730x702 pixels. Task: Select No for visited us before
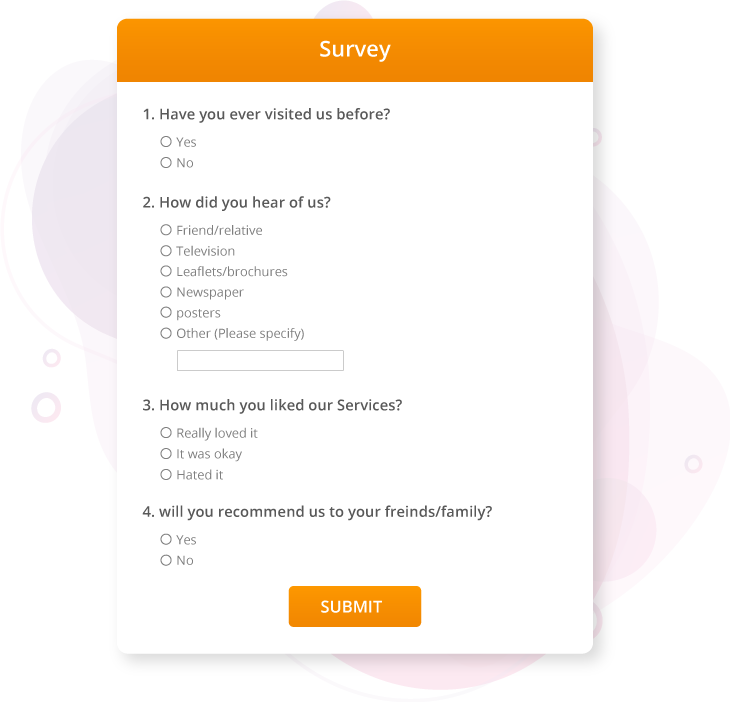point(166,163)
